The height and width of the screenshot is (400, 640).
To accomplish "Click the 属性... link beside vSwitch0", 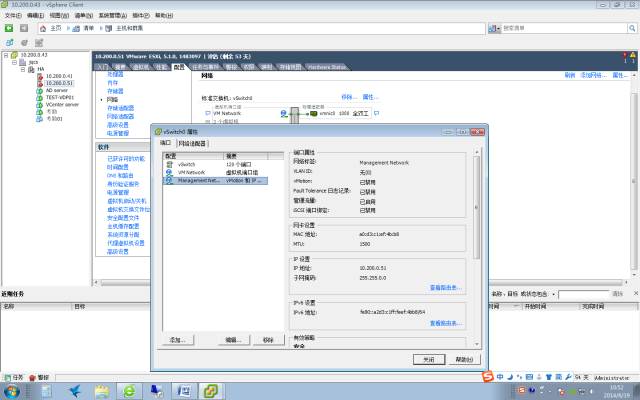I will coord(371,97).
